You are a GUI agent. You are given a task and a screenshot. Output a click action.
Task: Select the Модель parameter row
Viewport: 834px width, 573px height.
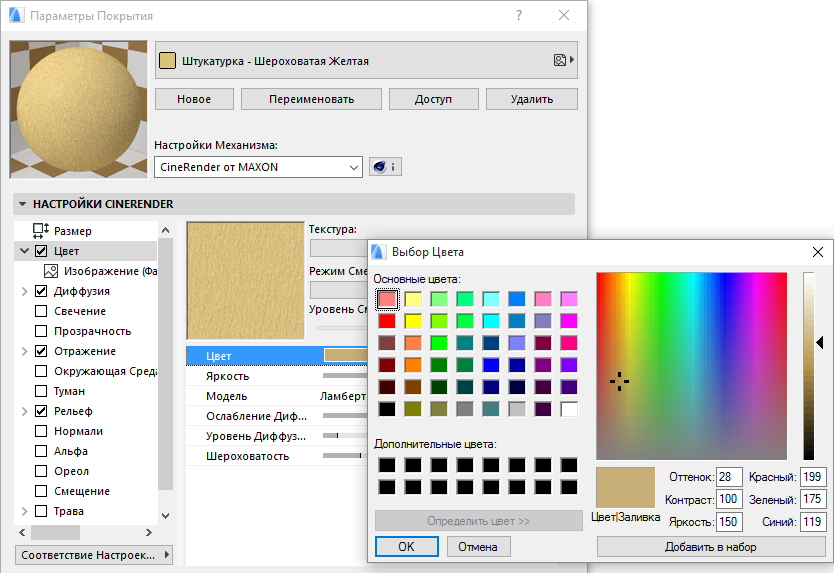(x=277, y=396)
